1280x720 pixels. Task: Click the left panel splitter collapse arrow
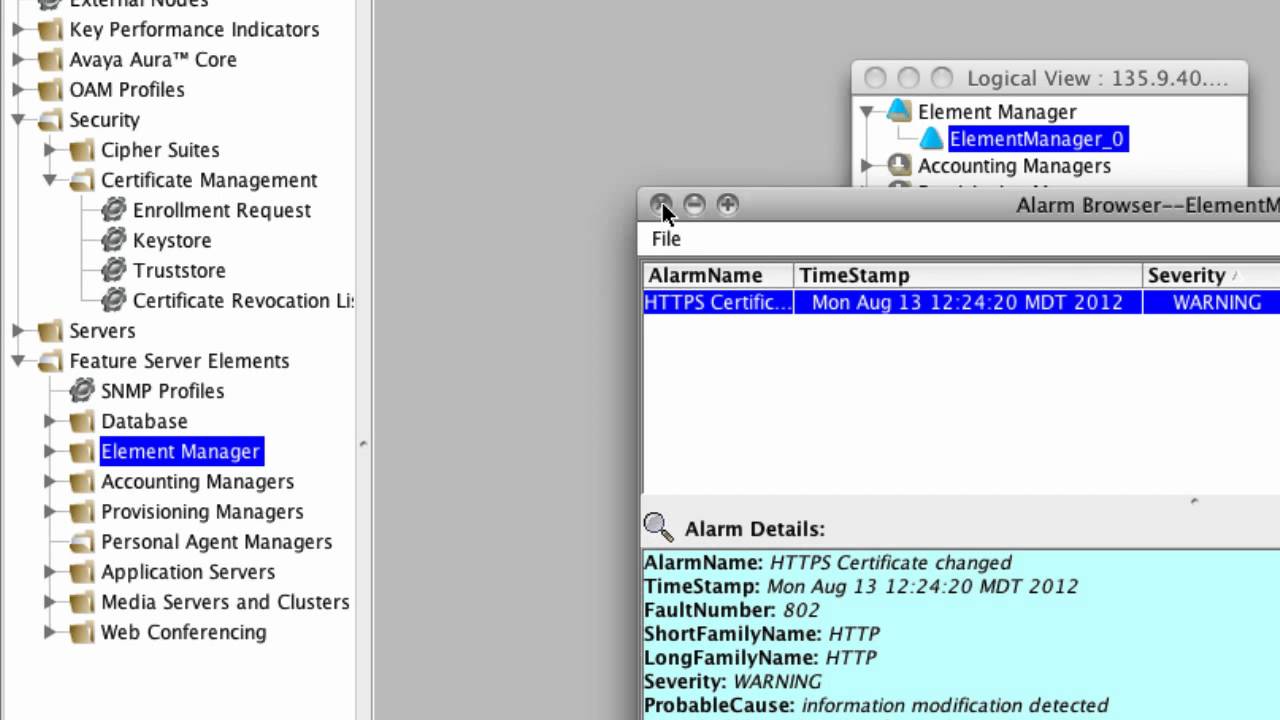[363, 444]
